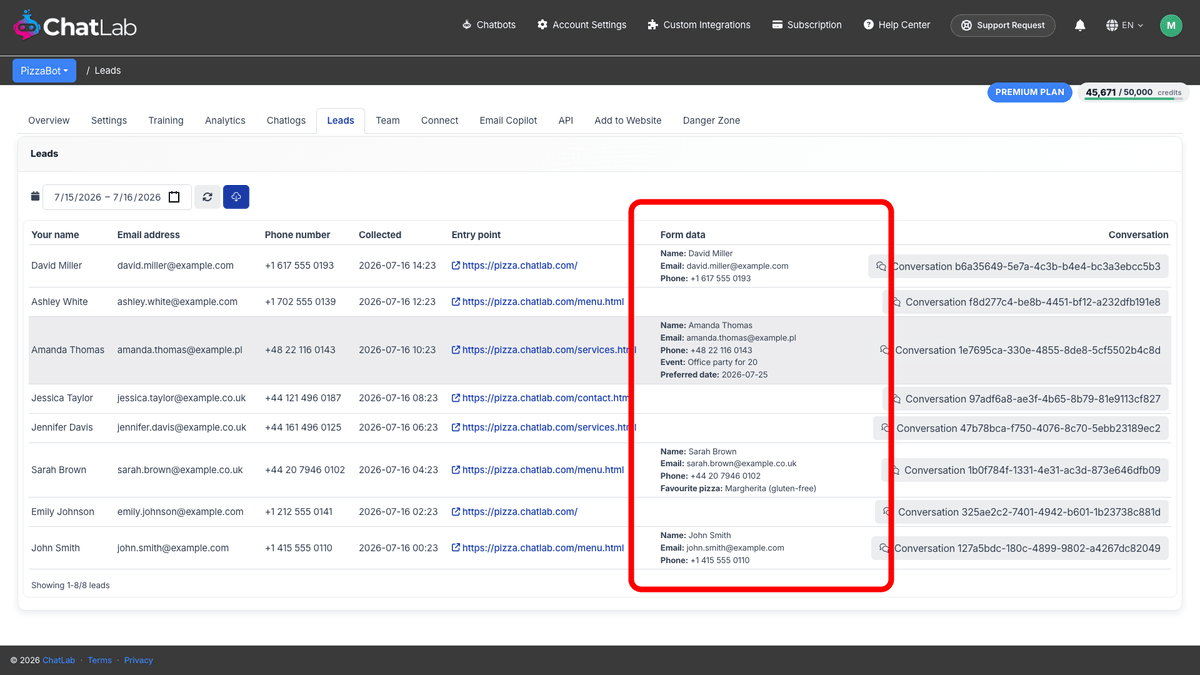The width and height of the screenshot is (1200, 675).
Task: Open John Smith's menu.html entry point link
Action: coord(538,548)
